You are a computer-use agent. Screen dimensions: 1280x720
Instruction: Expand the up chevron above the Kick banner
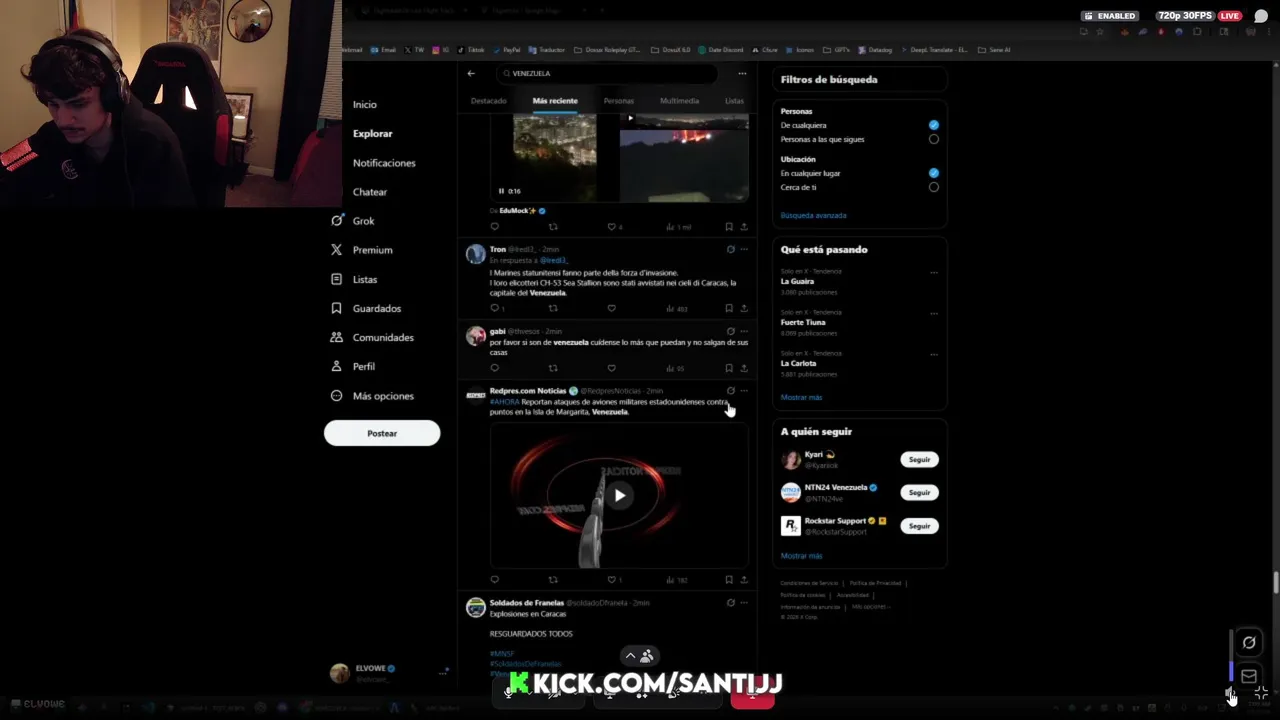pyautogui.click(x=630, y=656)
